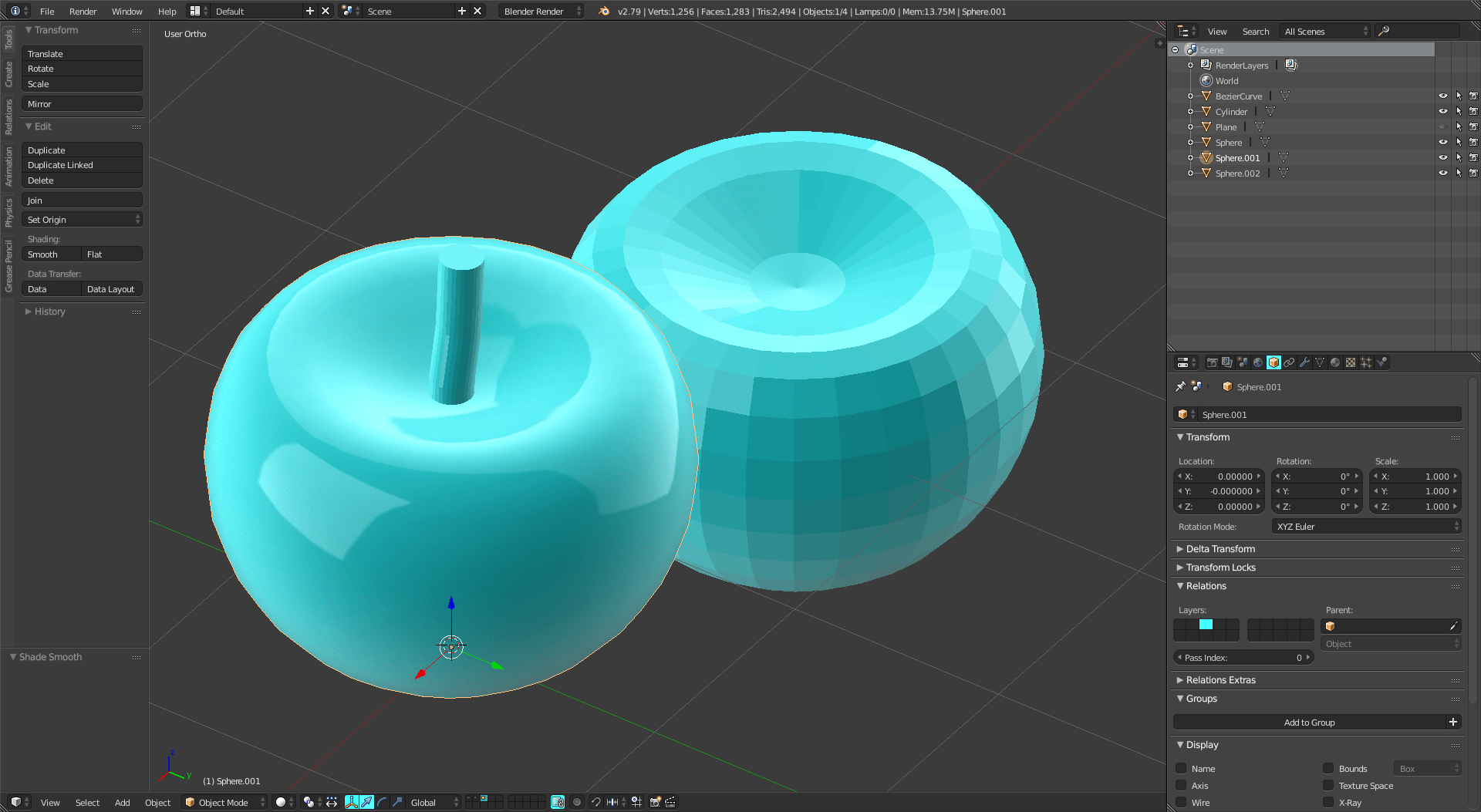The image size is (1481, 812).
Task: Open the Render menu in the top bar
Action: (x=83, y=11)
